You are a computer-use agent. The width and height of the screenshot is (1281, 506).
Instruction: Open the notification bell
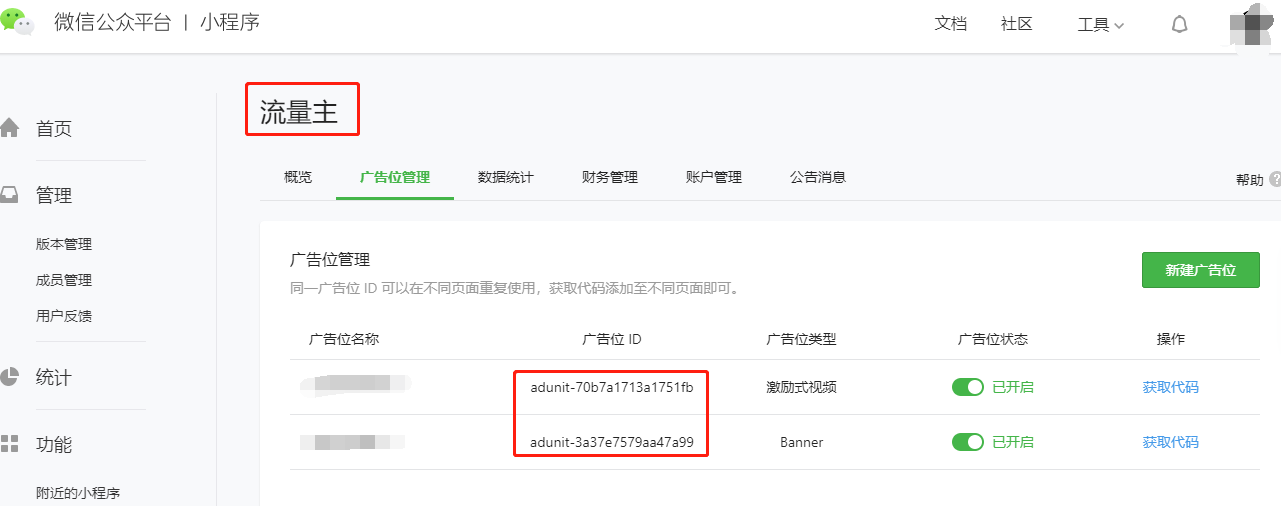coord(1180,24)
